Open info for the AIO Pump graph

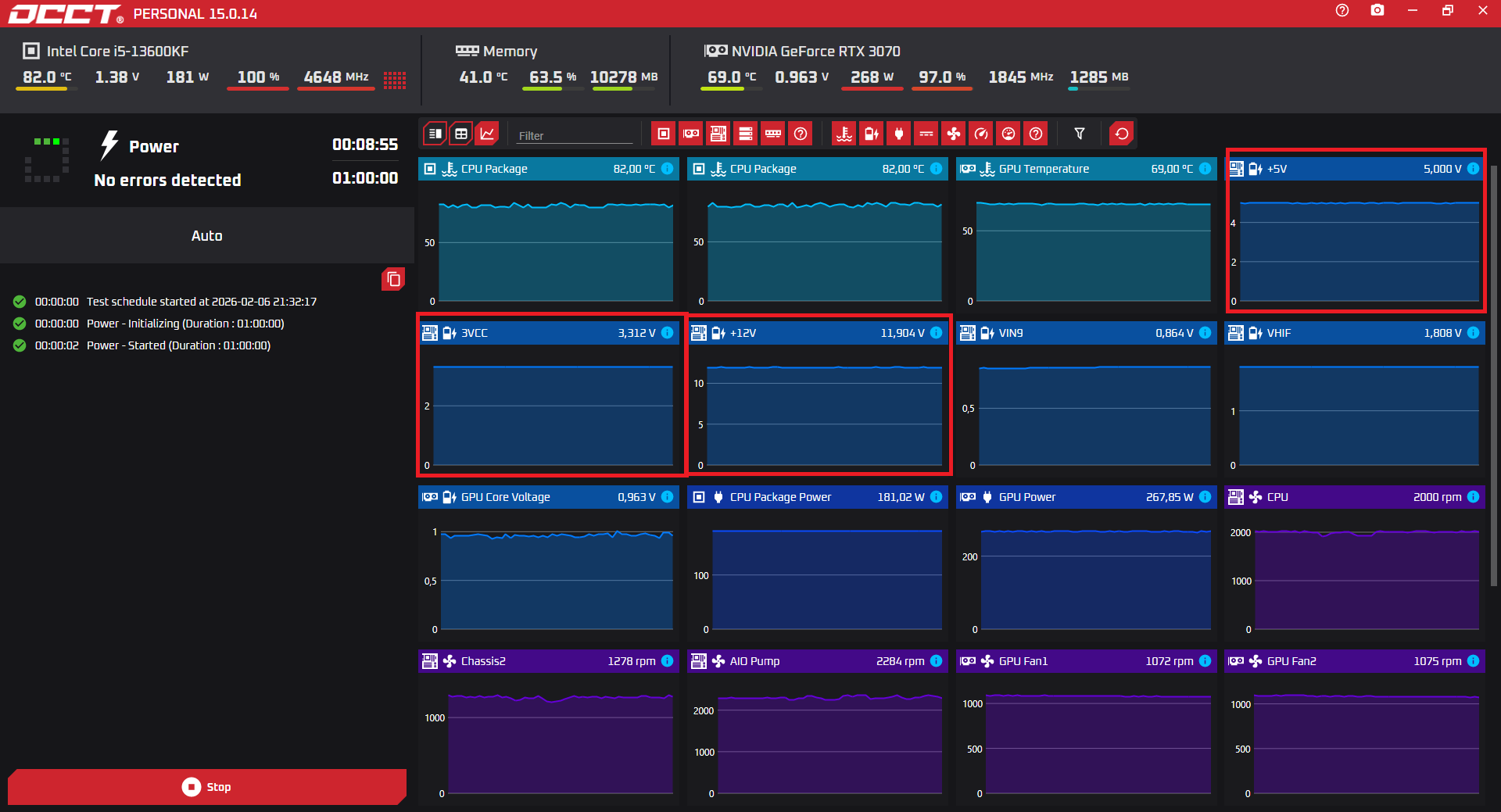936,661
